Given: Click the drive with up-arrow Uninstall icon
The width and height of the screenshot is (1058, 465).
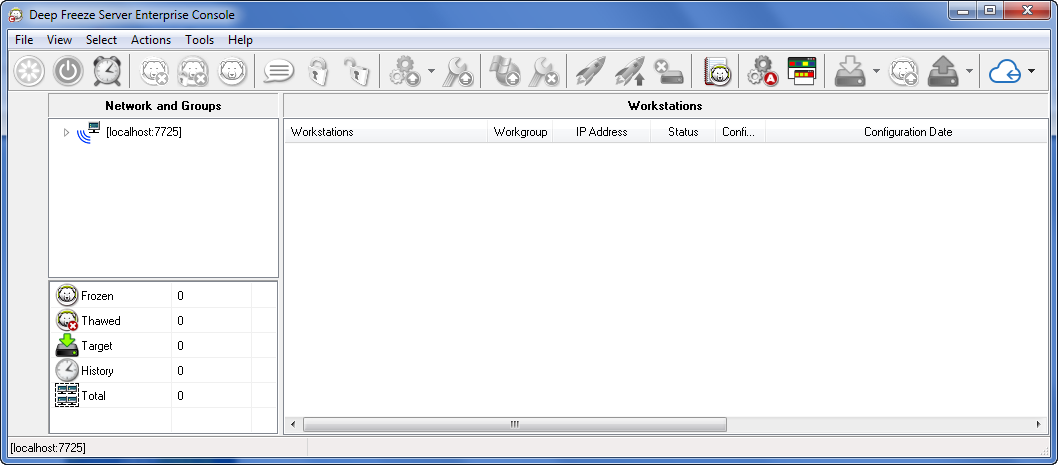Looking at the screenshot, I should tap(943, 70).
